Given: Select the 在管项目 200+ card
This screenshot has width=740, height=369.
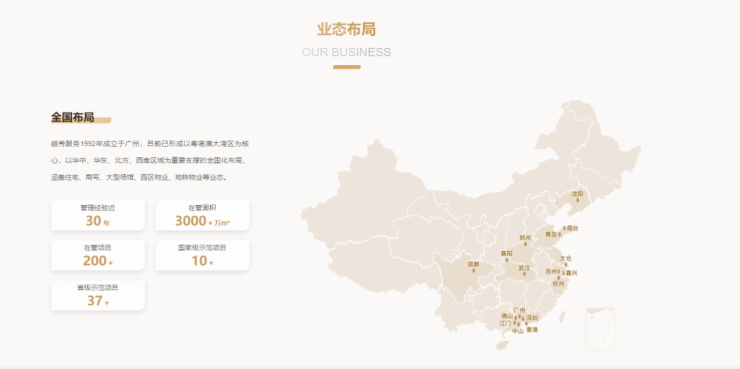Looking at the screenshot, I should [98, 255].
